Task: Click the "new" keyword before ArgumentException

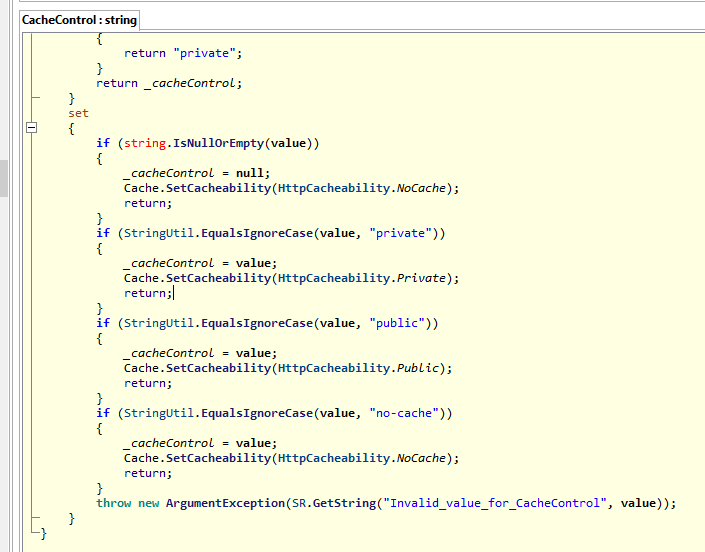Action: point(148,503)
